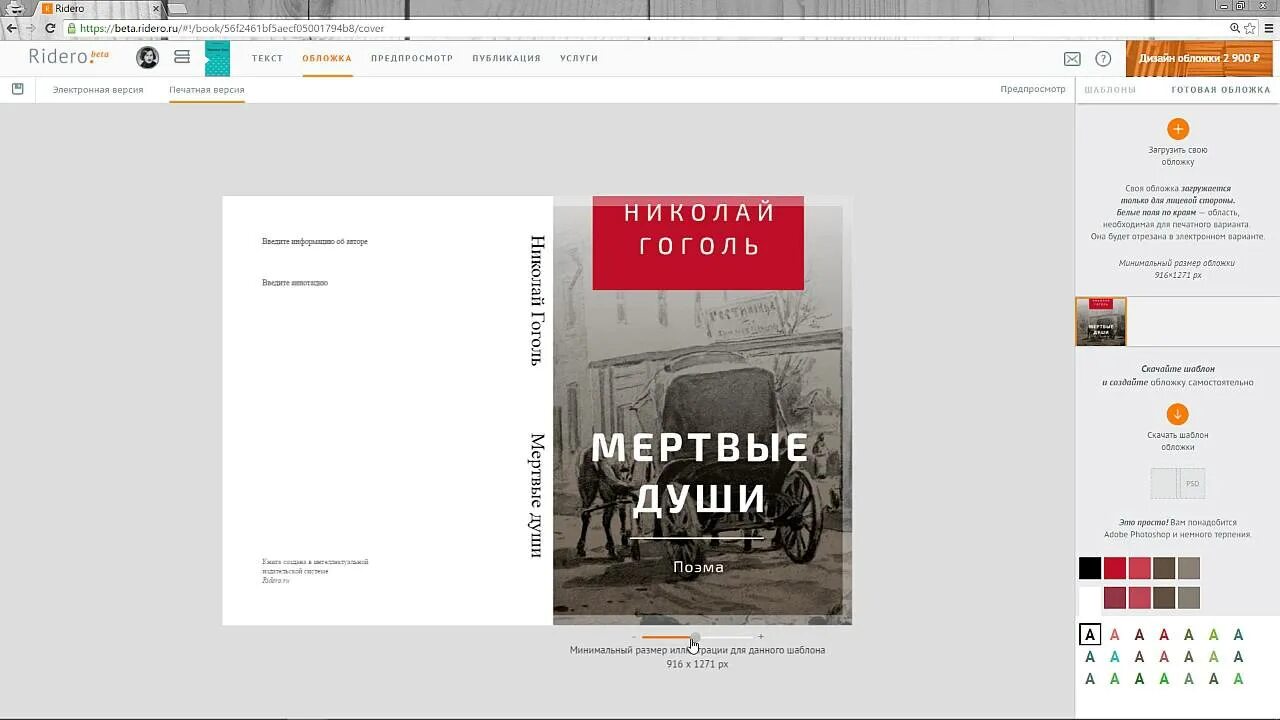Open the book list stack icon
1280x720 pixels.
pyautogui.click(x=182, y=57)
